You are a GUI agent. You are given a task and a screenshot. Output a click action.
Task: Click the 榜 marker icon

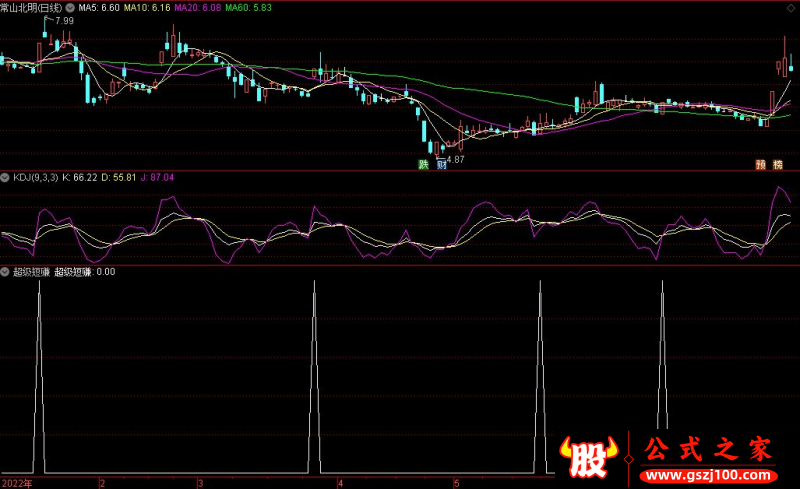[778, 164]
